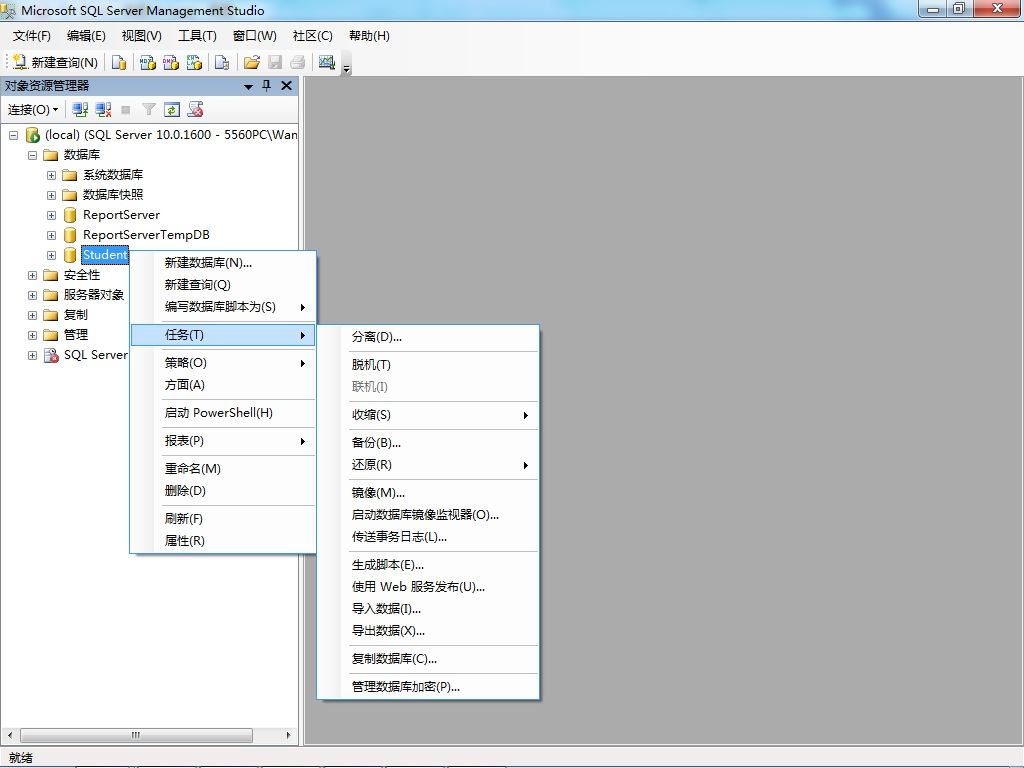
Task: Open the 文件(F) menu
Action: pyautogui.click(x=31, y=36)
